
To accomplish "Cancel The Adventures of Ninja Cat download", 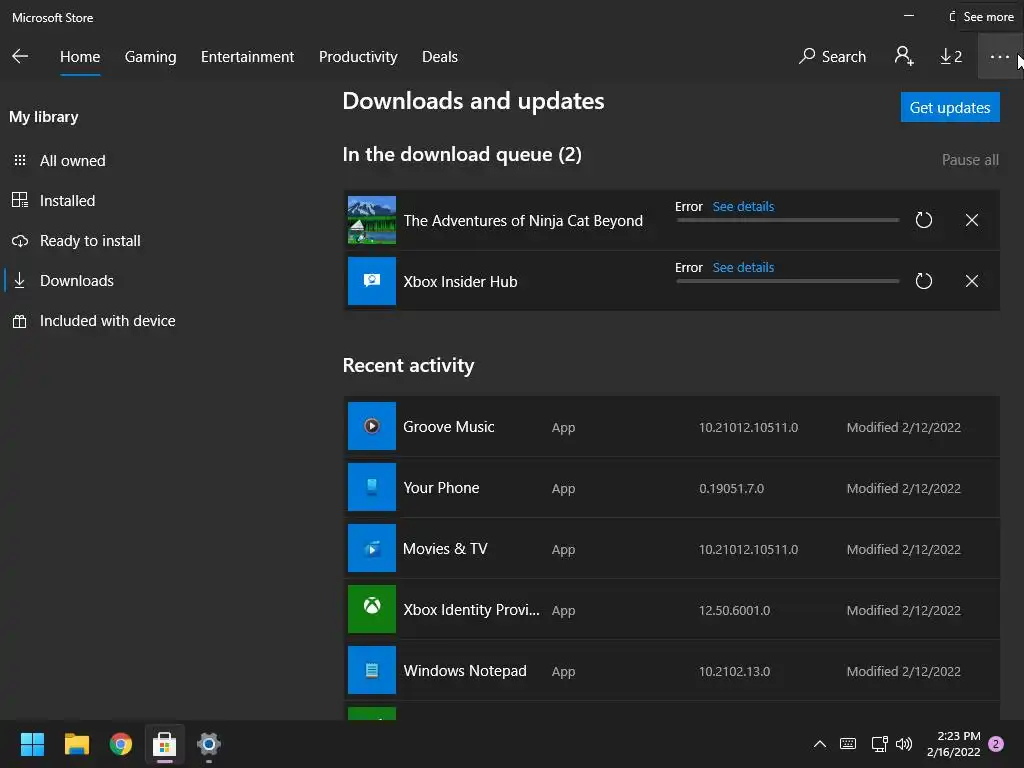I will click(x=972, y=220).
